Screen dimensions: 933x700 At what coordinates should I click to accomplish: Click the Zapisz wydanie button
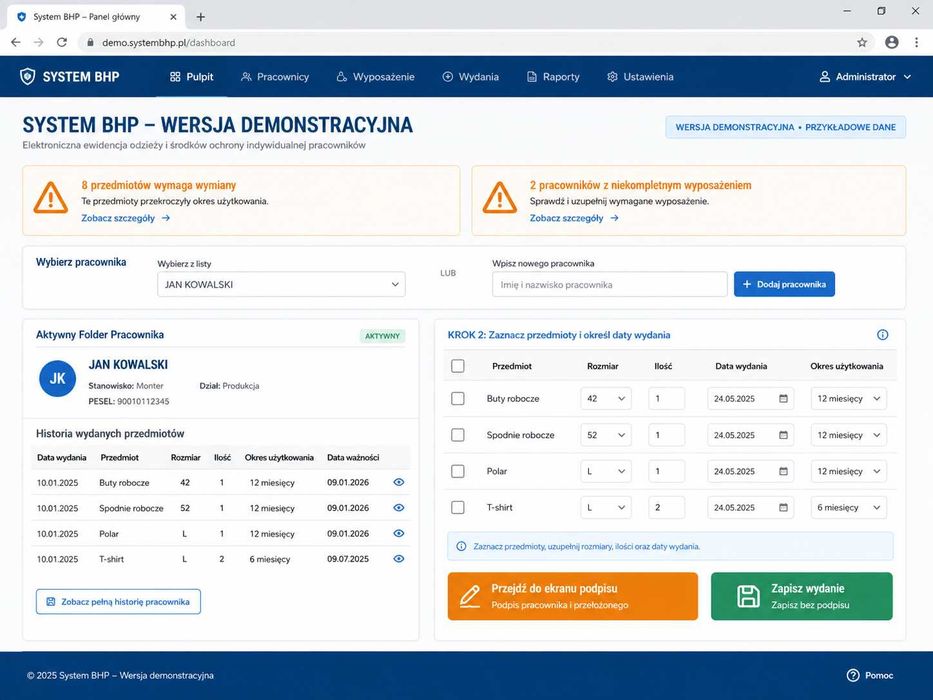[x=801, y=596]
